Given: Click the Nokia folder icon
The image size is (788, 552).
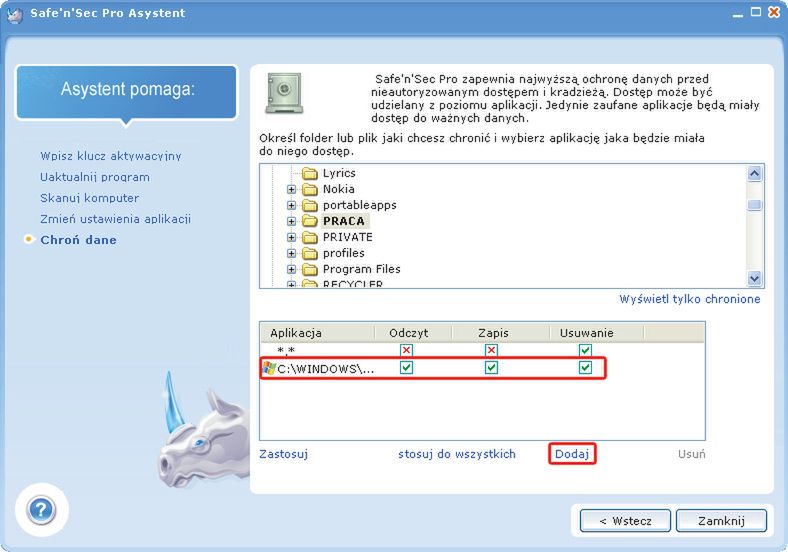Looking at the screenshot, I should (310, 190).
